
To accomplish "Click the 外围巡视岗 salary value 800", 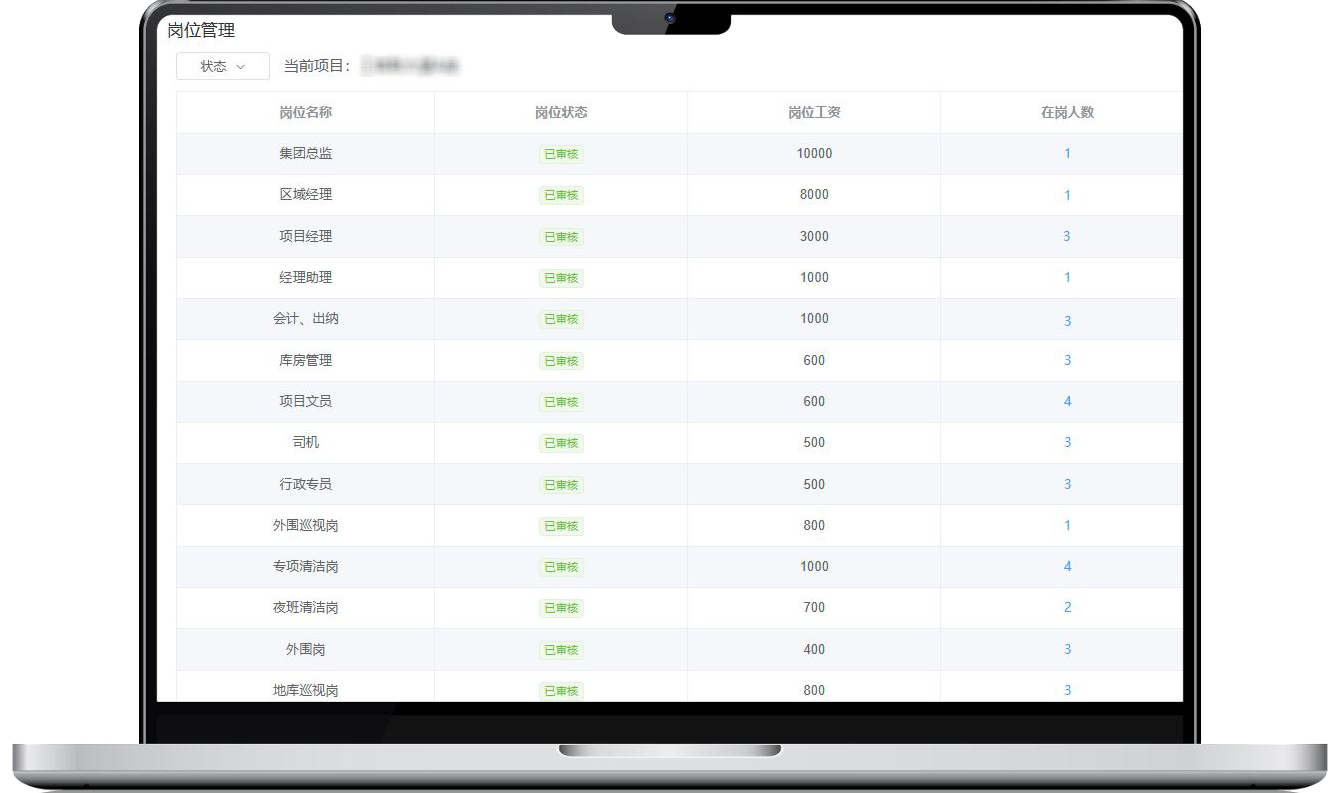I will 814,526.
